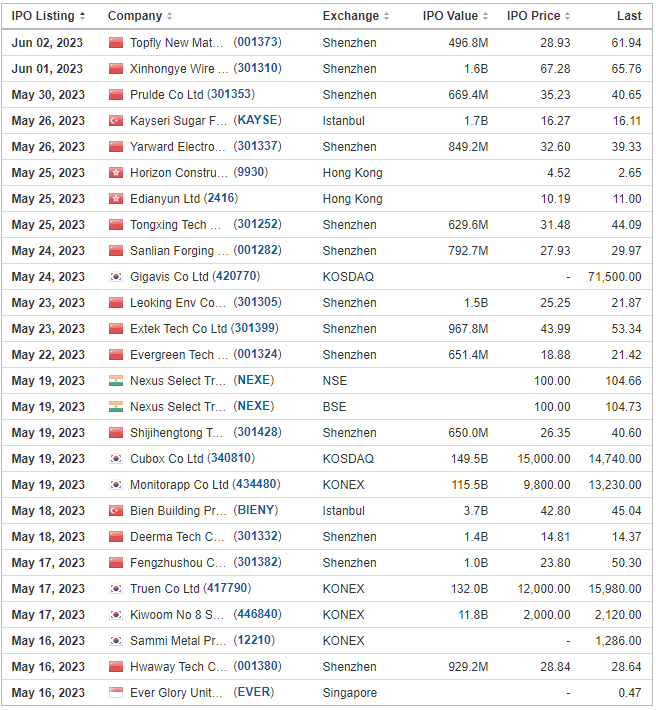Open ticker 001282 for Sanlian Forging
The image size is (656, 710).
[x=257, y=250]
